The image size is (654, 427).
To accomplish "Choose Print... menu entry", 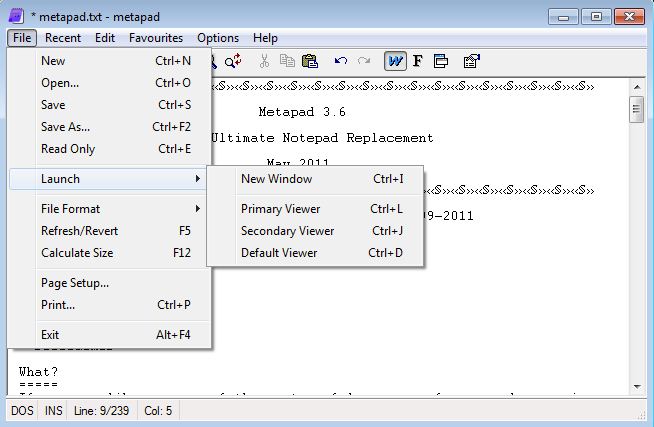I will (109, 305).
